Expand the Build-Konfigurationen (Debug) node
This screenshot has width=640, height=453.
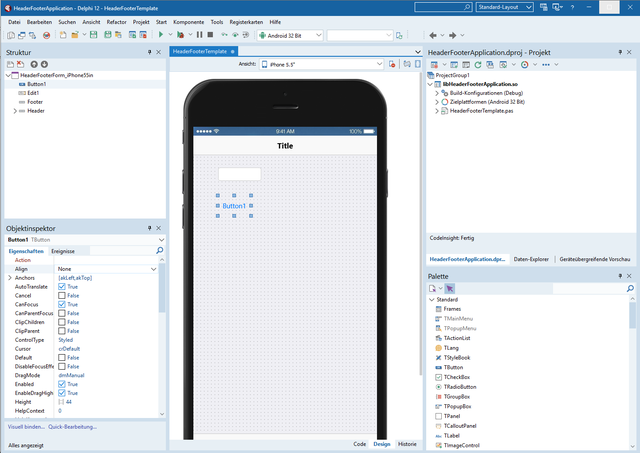coord(439,92)
